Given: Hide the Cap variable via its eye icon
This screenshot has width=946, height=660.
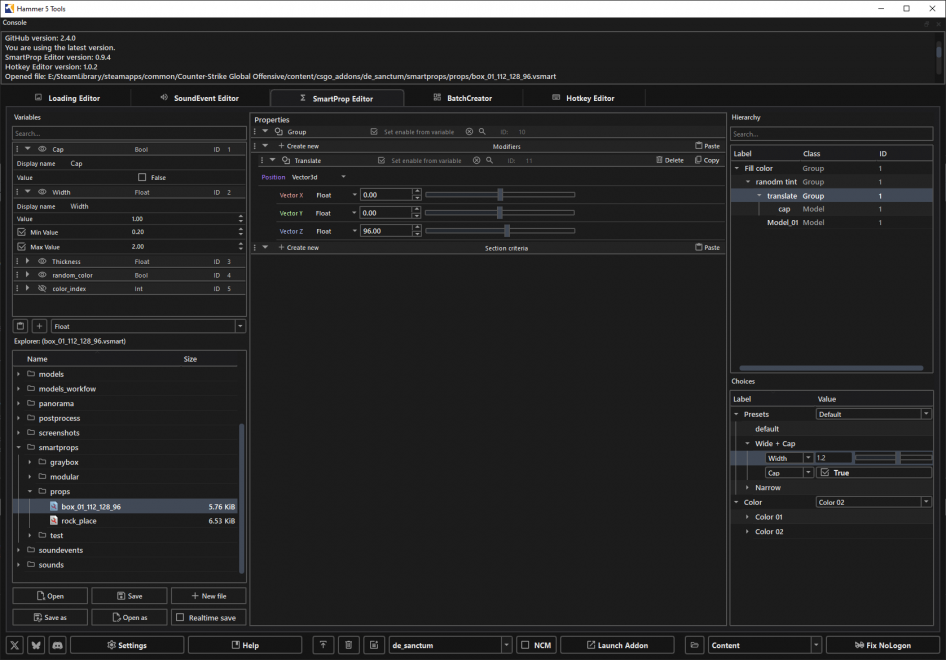Looking at the screenshot, I should coord(43,149).
